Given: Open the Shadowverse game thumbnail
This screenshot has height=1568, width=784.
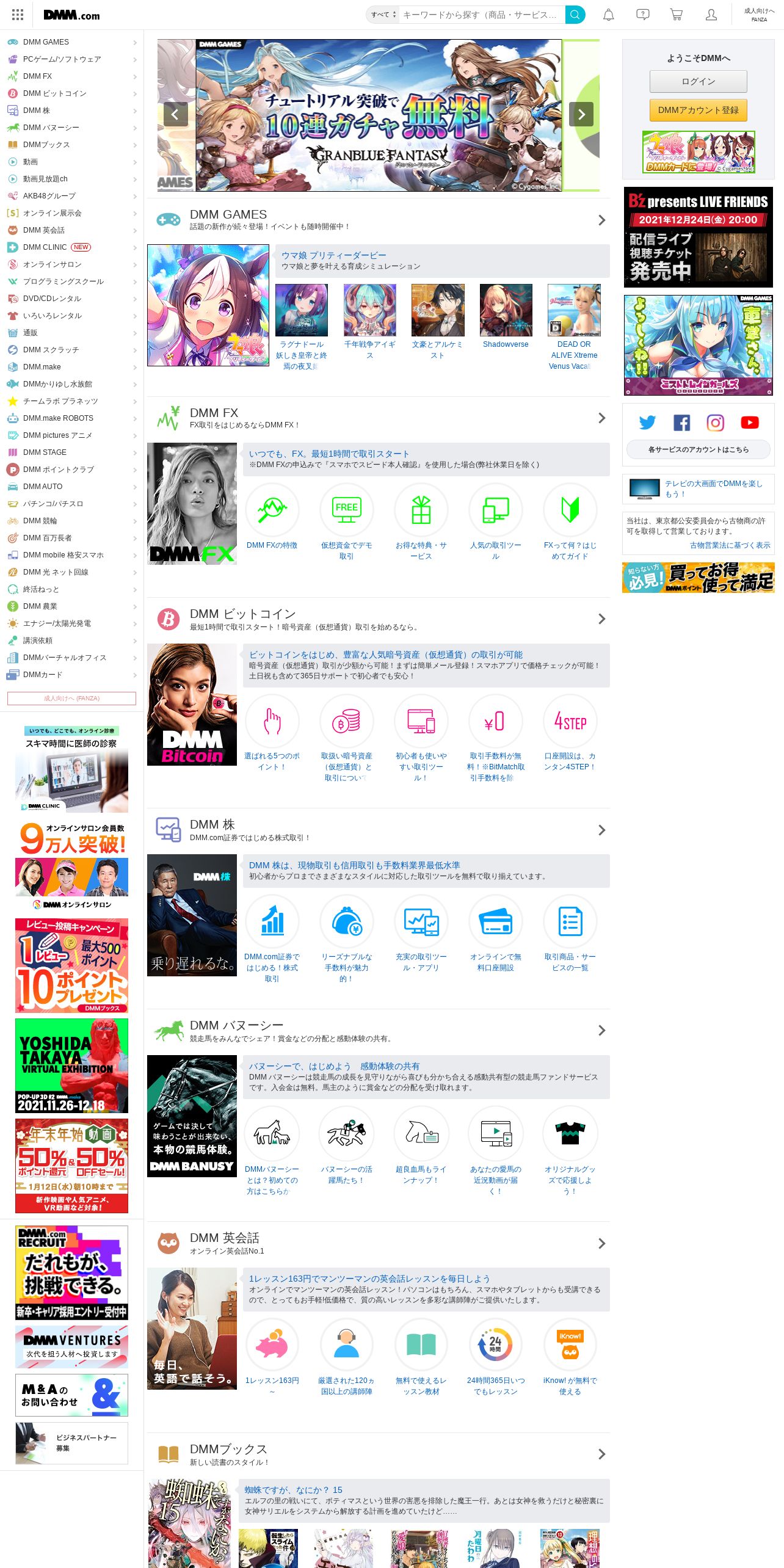Looking at the screenshot, I should pos(506,310).
